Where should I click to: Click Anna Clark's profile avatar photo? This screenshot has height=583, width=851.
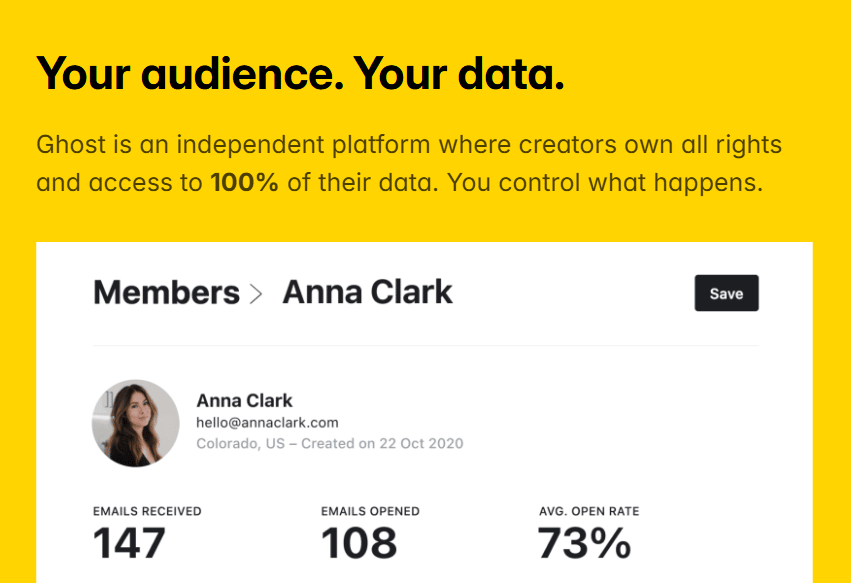(136, 423)
